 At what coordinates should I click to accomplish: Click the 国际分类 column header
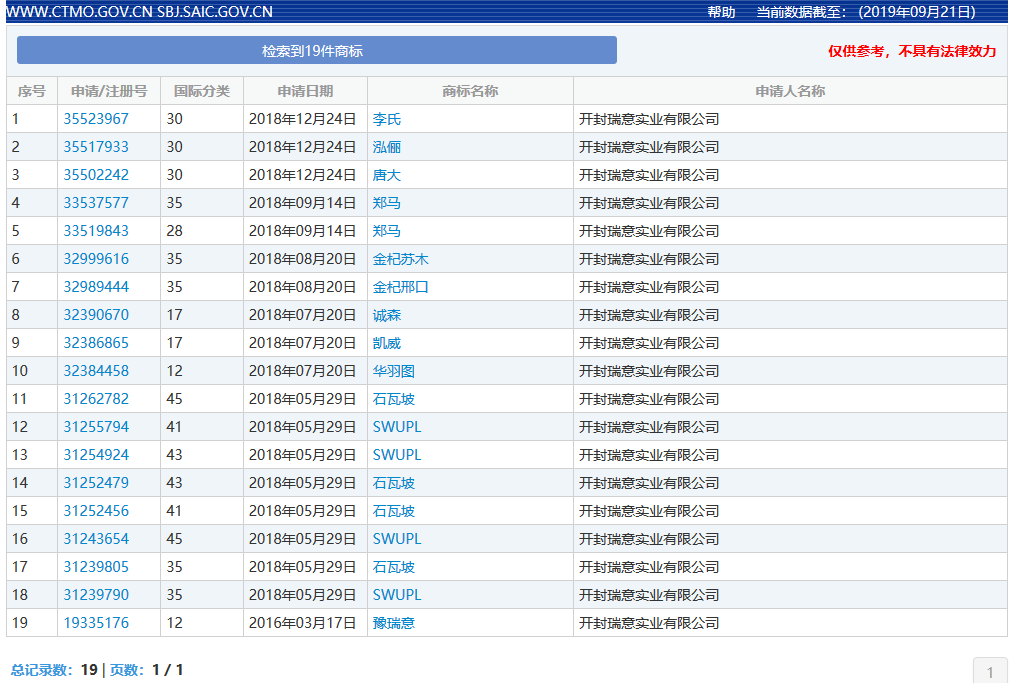[x=202, y=91]
